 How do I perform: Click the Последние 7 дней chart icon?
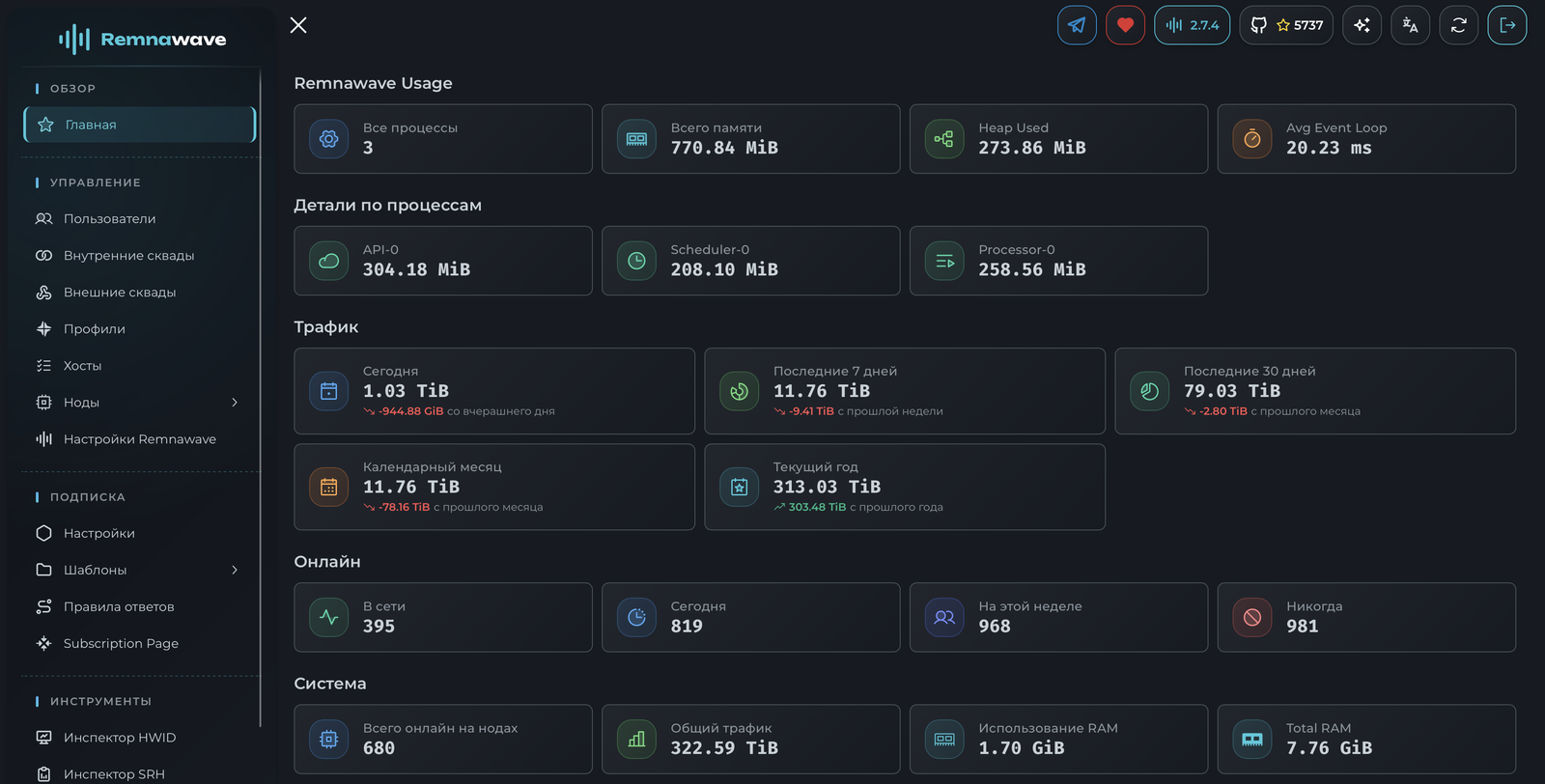tap(739, 391)
